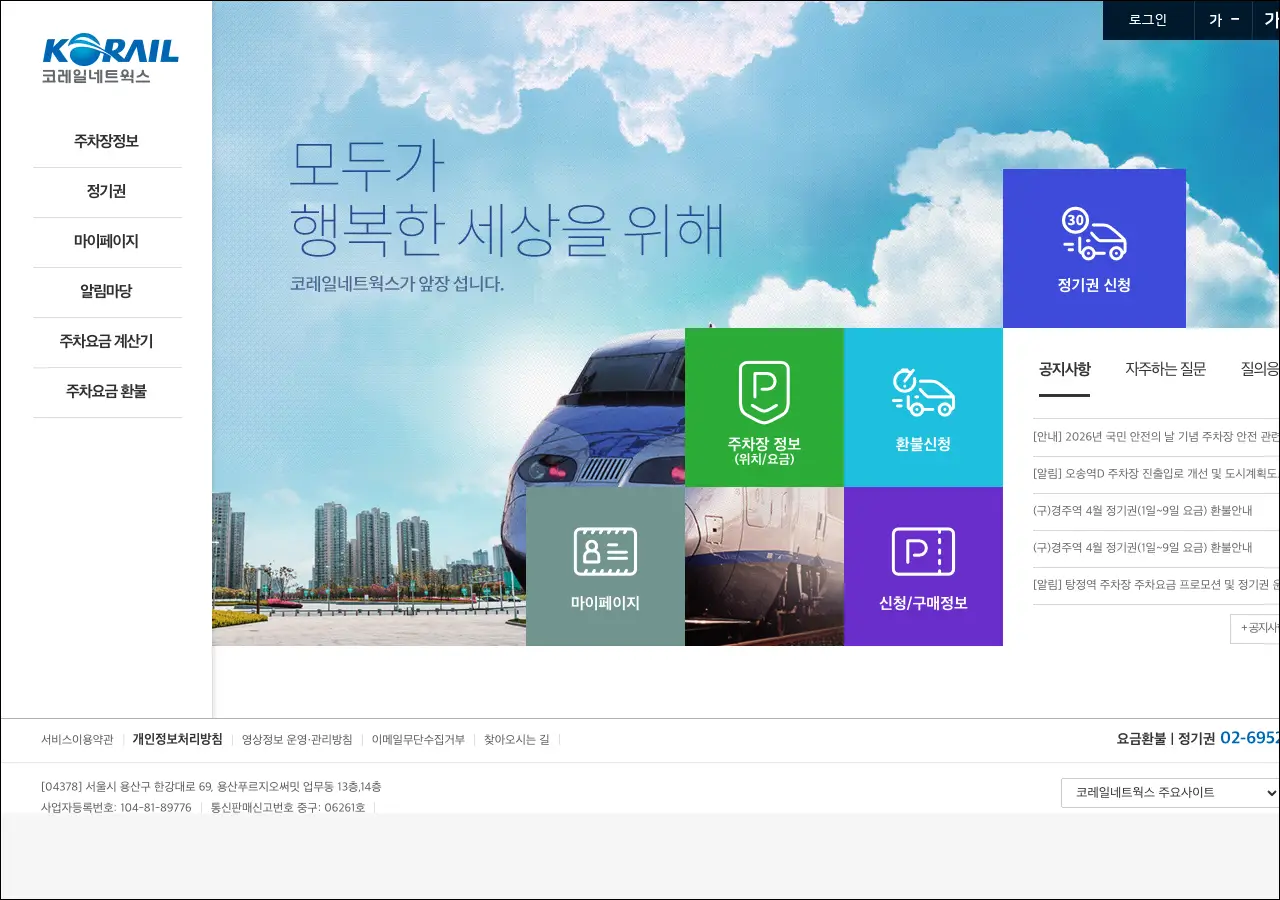Go to 주차요금 계산기 menu
The height and width of the screenshot is (900, 1280).
point(107,341)
